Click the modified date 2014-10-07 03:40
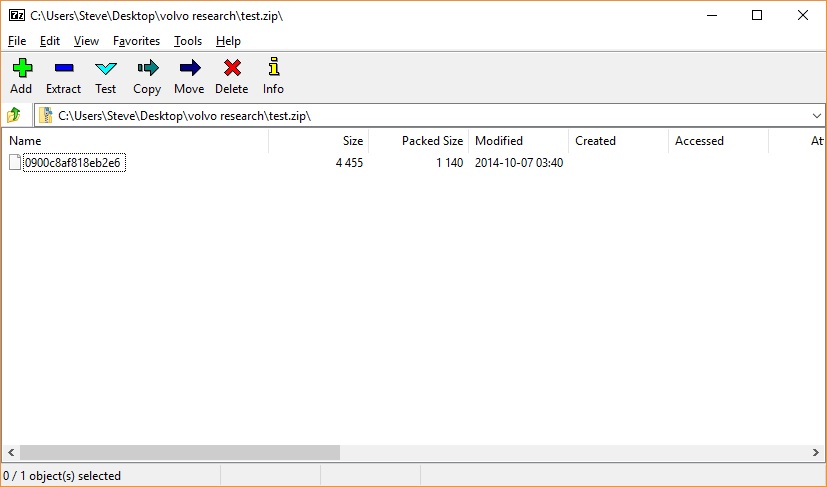This screenshot has height=487, width=827. pos(519,163)
